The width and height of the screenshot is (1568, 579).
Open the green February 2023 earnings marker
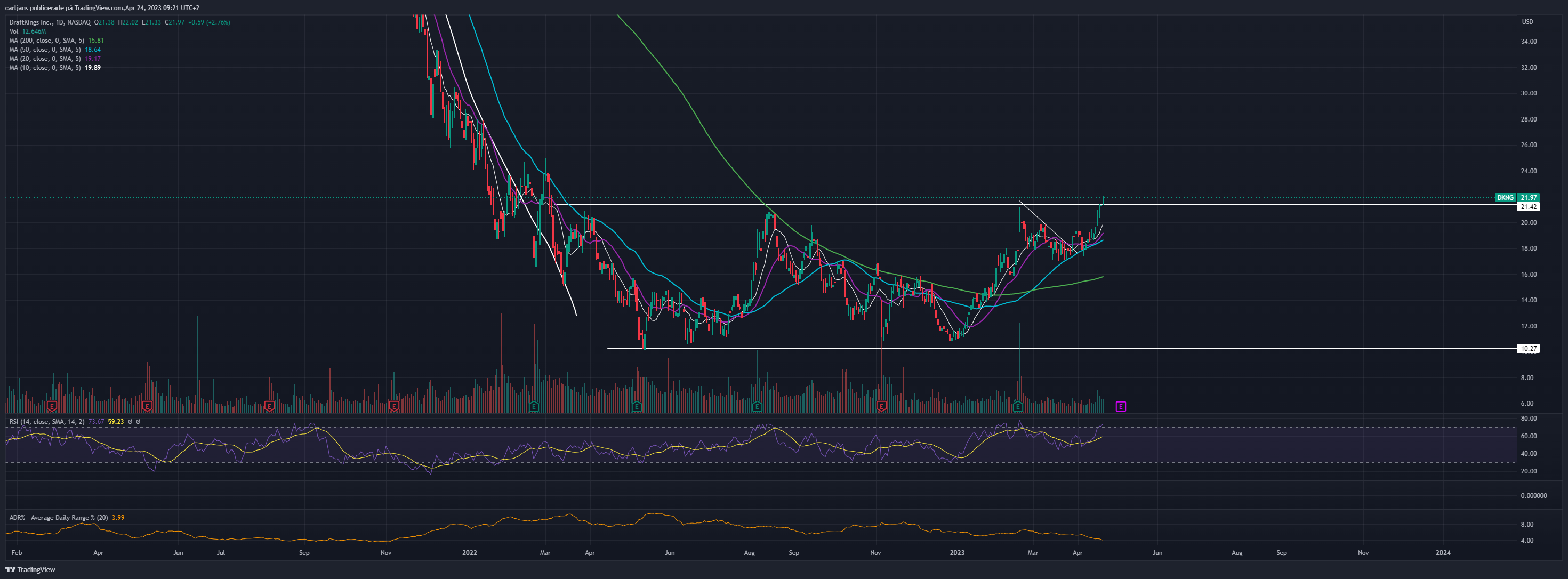pyautogui.click(x=1018, y=406)
